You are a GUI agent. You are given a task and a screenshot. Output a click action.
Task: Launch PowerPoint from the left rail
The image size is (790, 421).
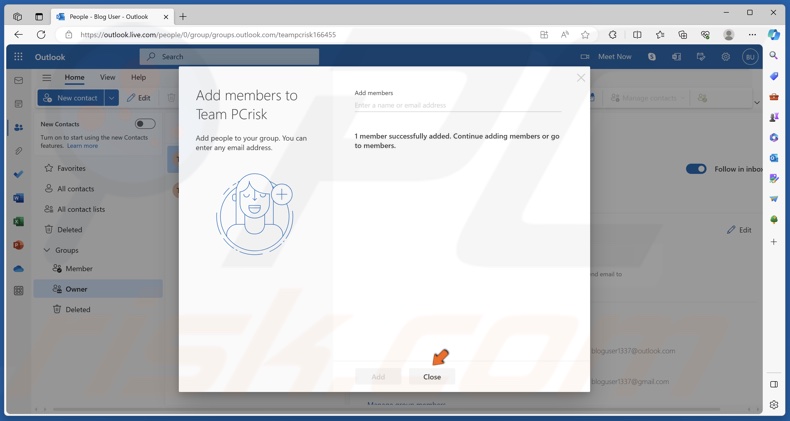tap(19, 245)
